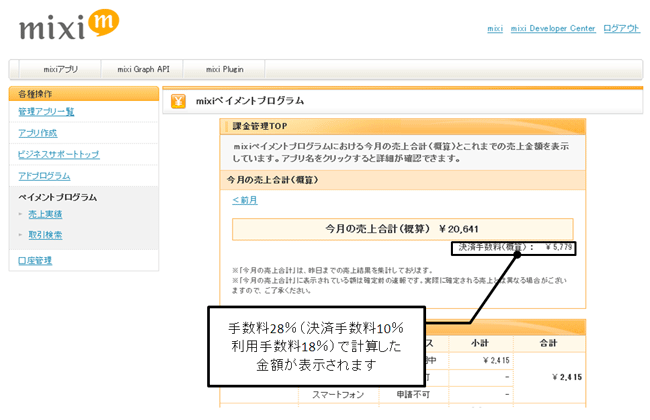This screenshot has height=420, width=650.
Task: Go to previous month via ＜前月 link
Action: pyautogui.click(x=245, y=200)
